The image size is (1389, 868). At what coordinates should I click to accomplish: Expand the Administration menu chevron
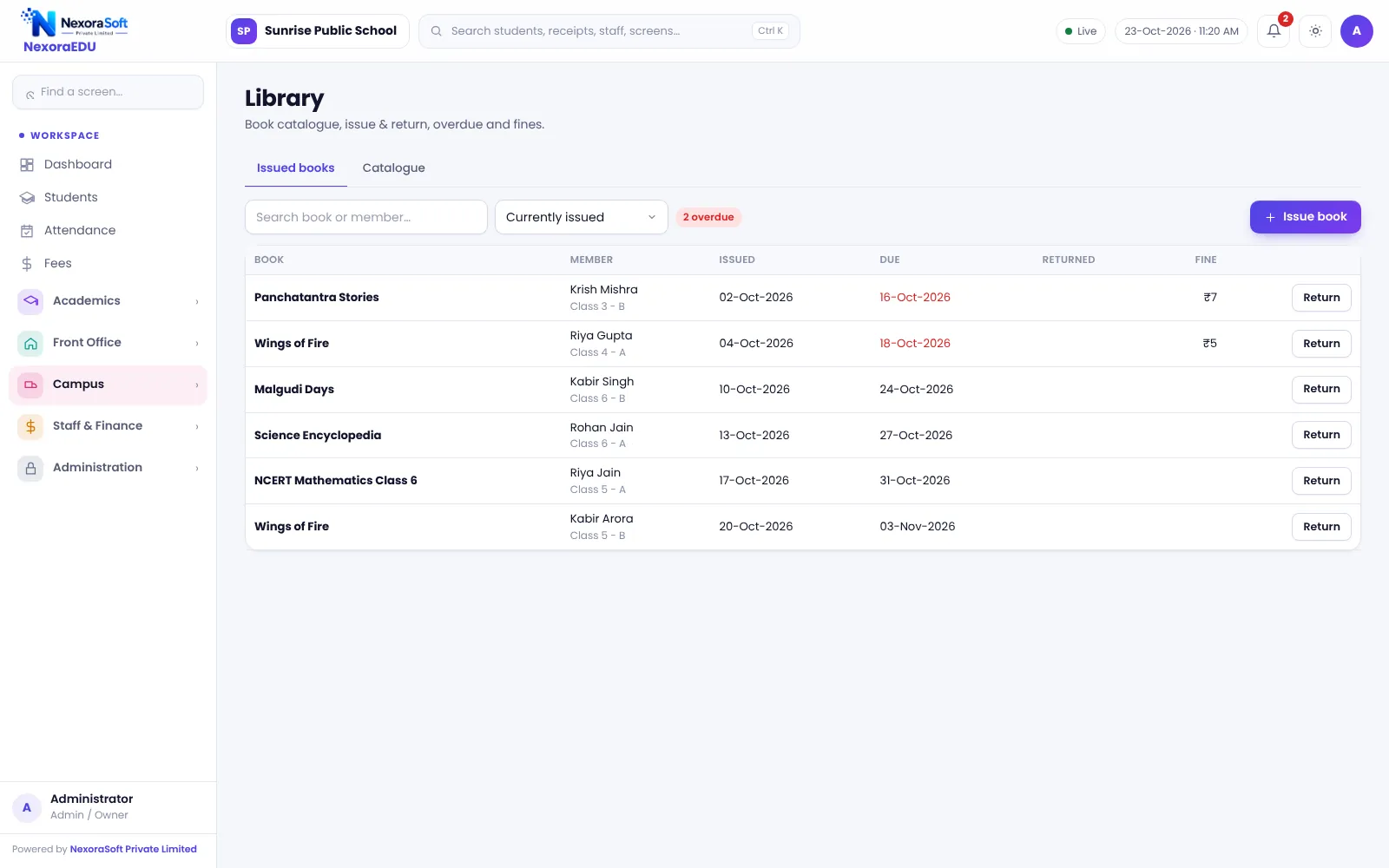click(x=197, y=469)
